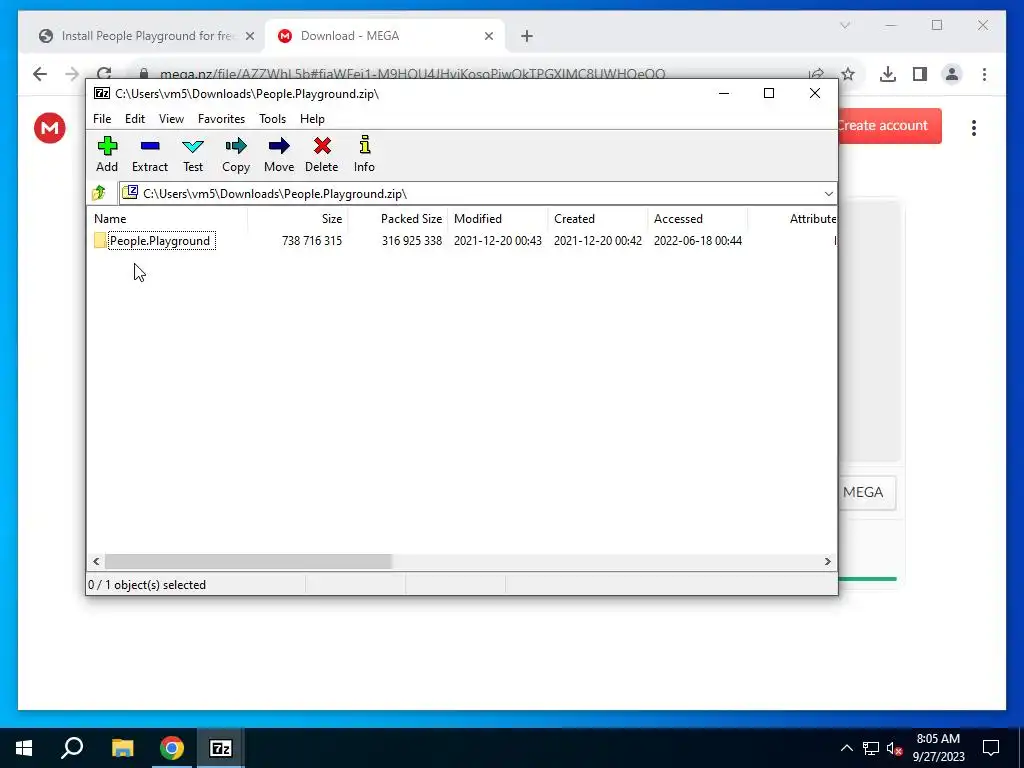Screen dimensions: 1024x768
Task: Close the Download - MEGA tab
Action: 488,36
